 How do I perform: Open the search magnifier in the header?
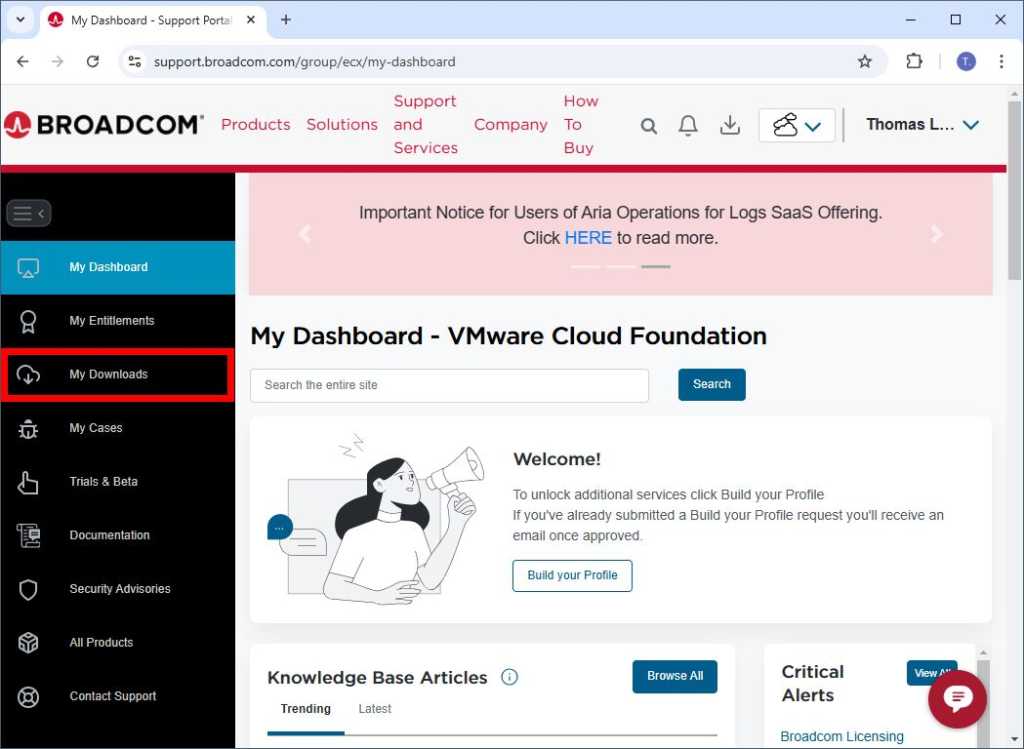tap(648, 125)
